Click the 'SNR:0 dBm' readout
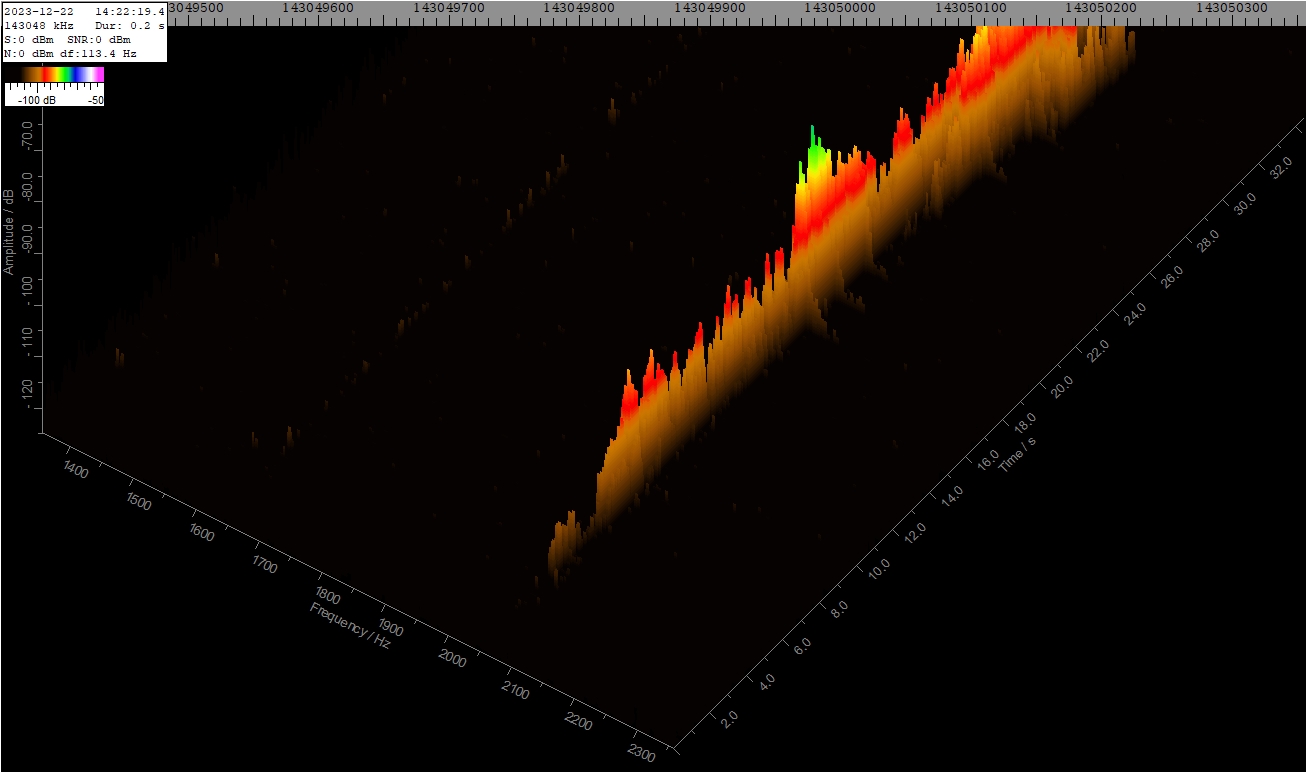Viewport: 1307px width, 773px height. point(100,40)
